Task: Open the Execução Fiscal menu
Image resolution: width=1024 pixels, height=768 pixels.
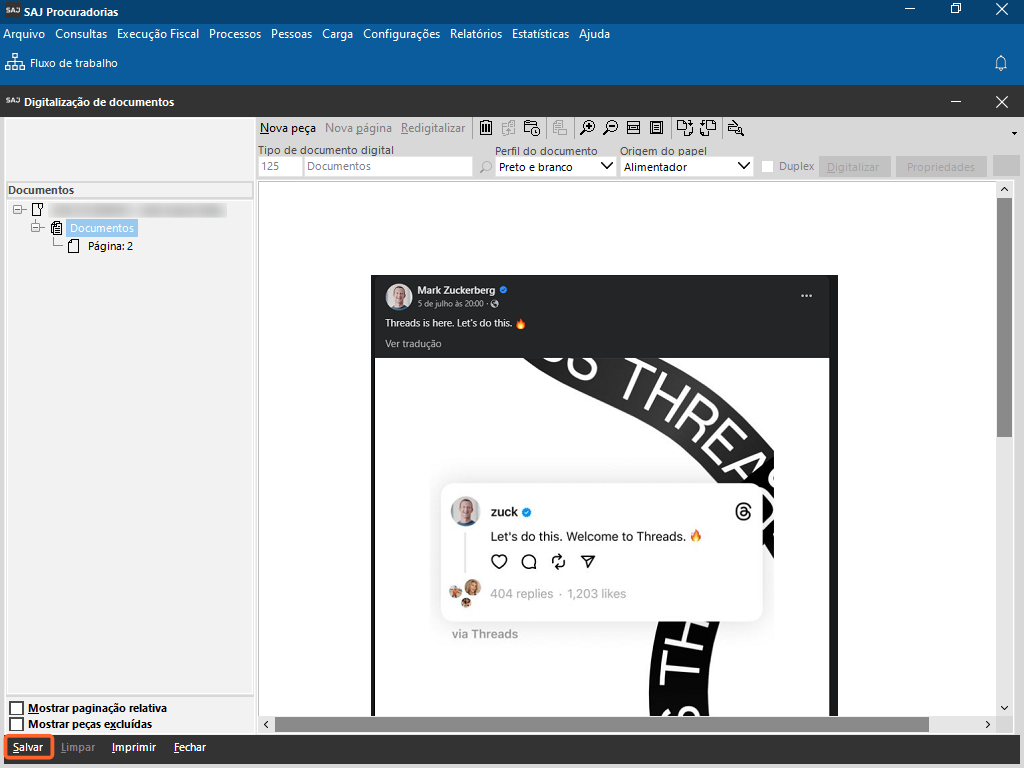Action: pos(158,34)
